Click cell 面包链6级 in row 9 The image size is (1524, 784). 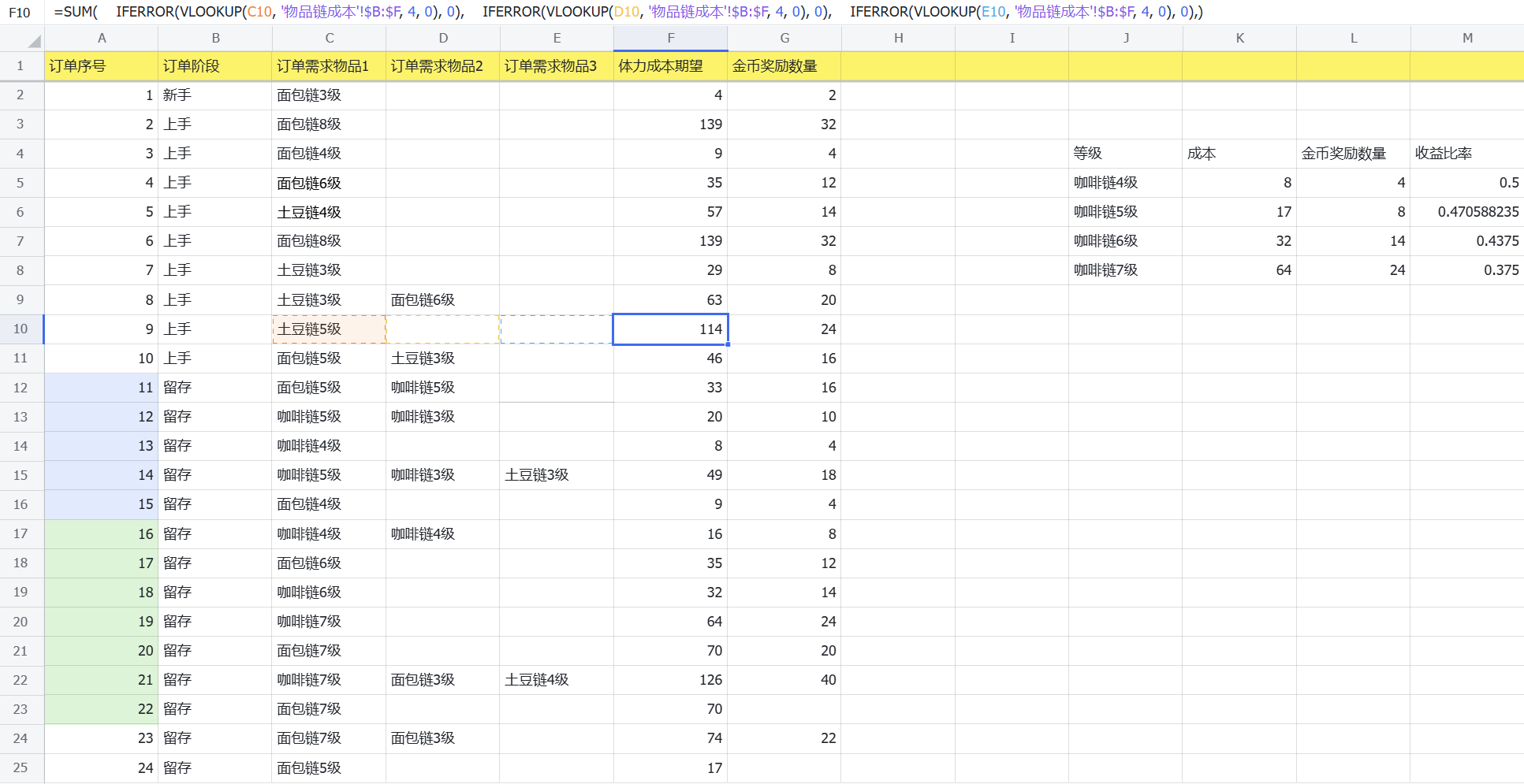443,300
